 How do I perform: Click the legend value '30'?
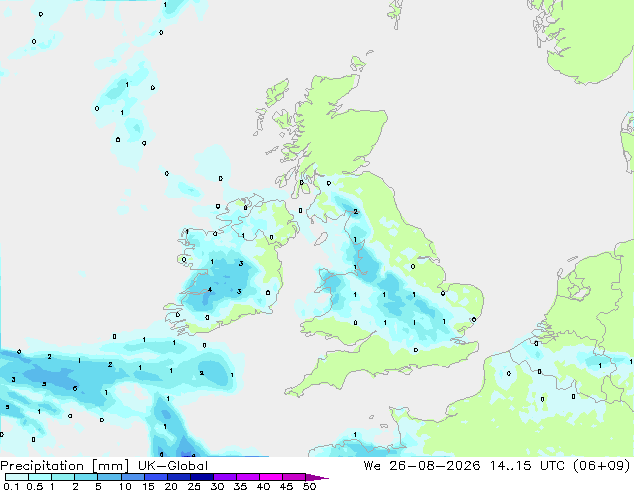click(x=217, y=486)
